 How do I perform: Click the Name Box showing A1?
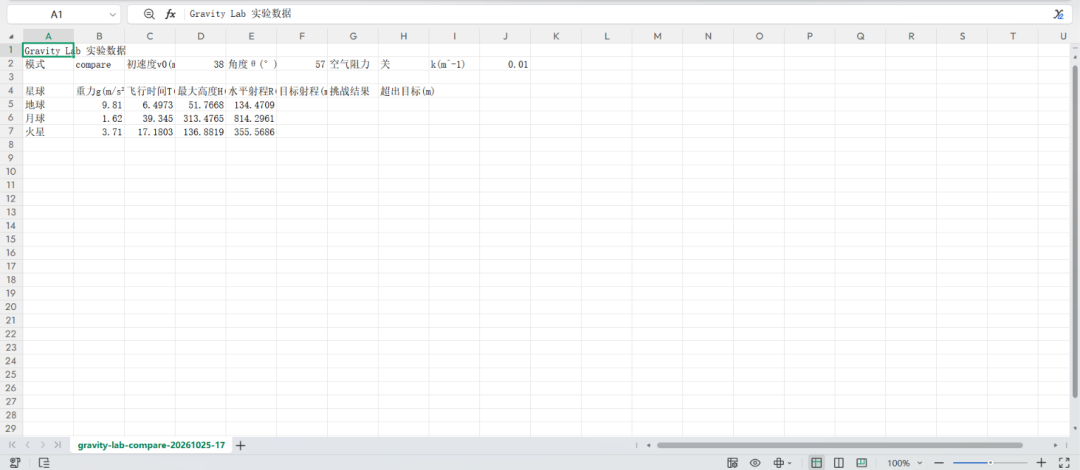pyautogui.click(x=56, y=14)
